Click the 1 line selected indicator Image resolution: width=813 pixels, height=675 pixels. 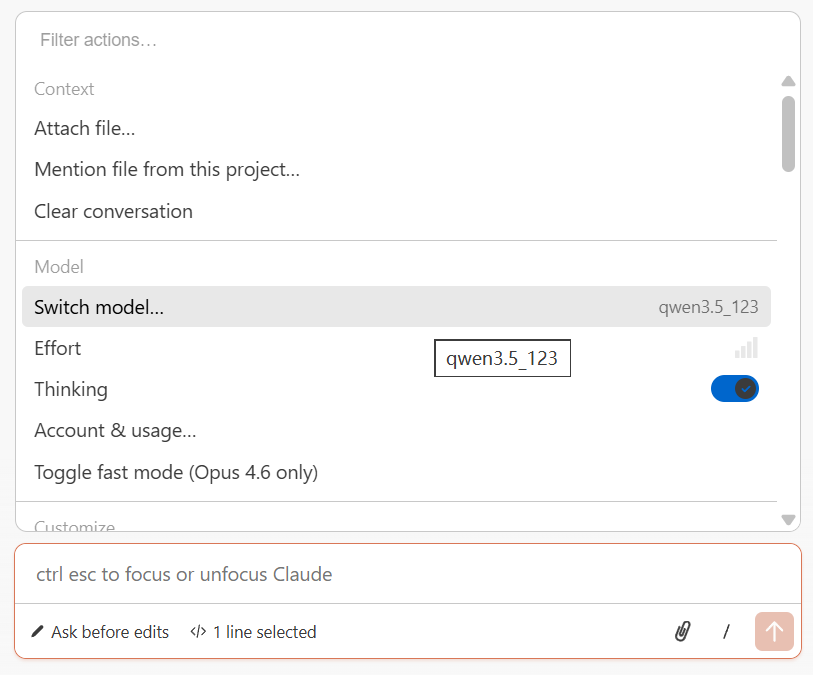(x=253, y=631)
